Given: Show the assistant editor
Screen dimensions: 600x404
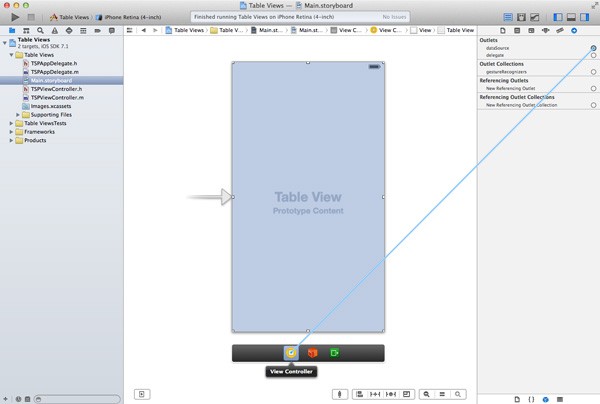Looking at the screenshot, I should (x=521, y=17).
